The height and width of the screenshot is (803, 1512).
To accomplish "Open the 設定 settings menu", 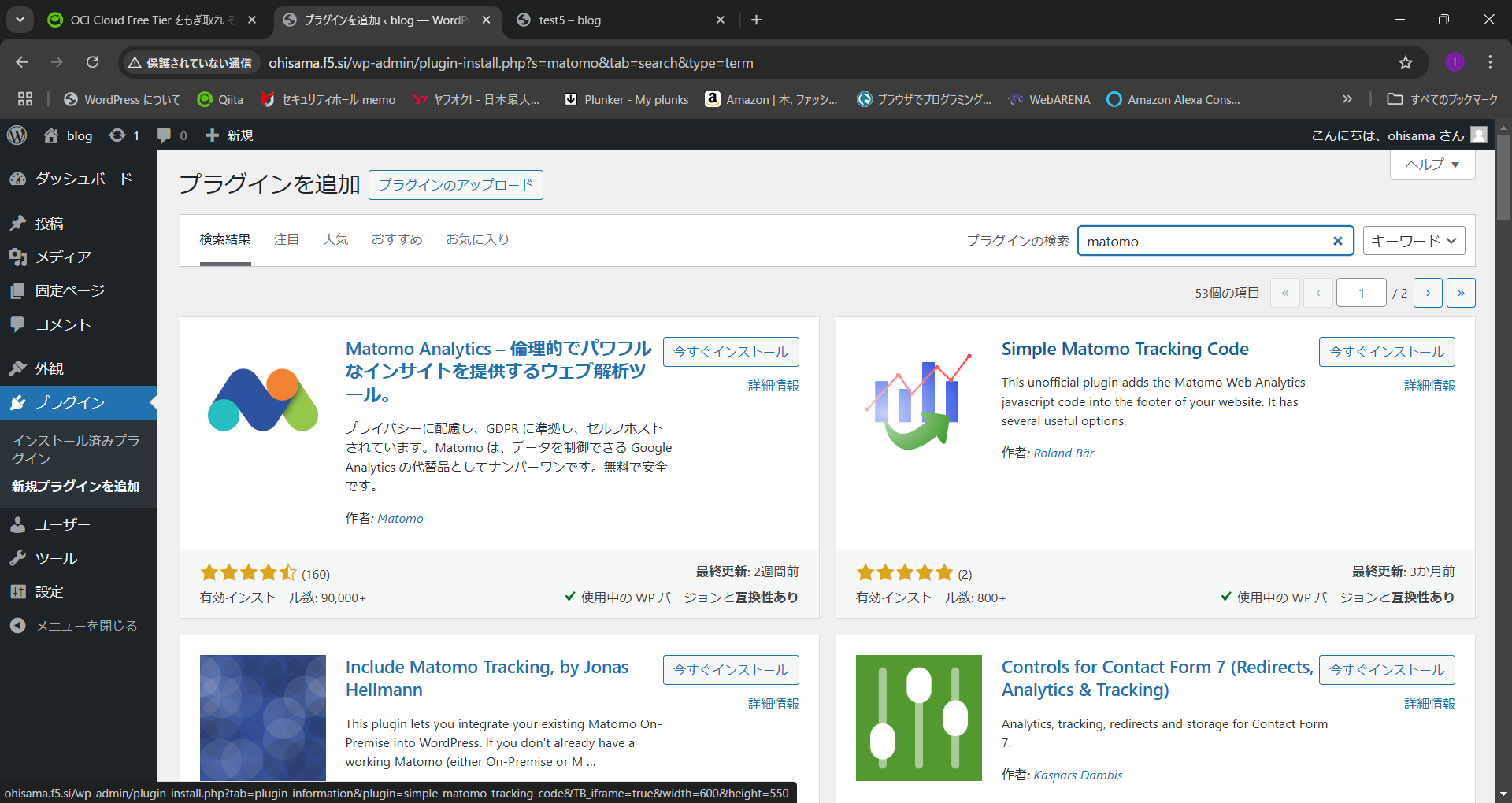I will 79,591.
